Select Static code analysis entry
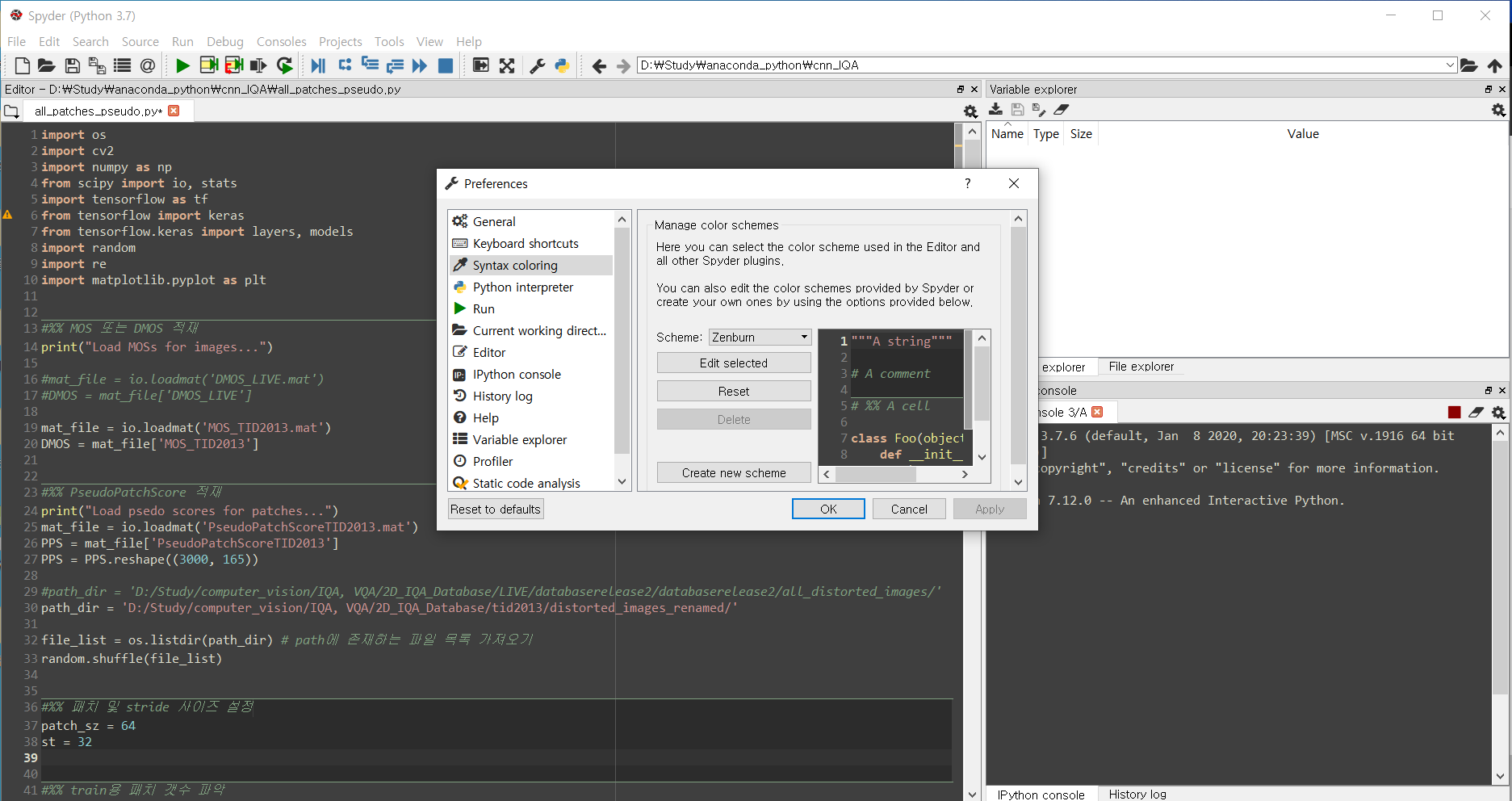The image size is (1512, 801). pyautogui.click(x=530, y=483)
